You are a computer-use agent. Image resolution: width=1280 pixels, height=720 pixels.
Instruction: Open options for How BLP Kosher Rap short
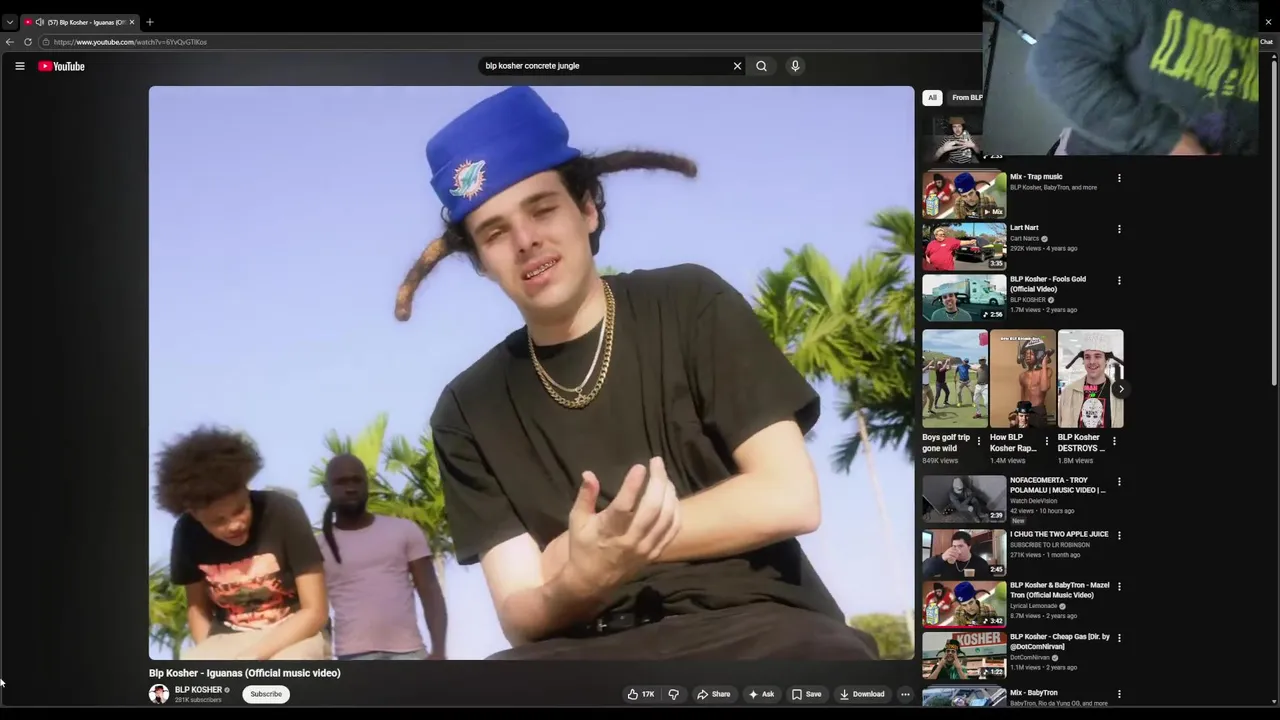1047,441
